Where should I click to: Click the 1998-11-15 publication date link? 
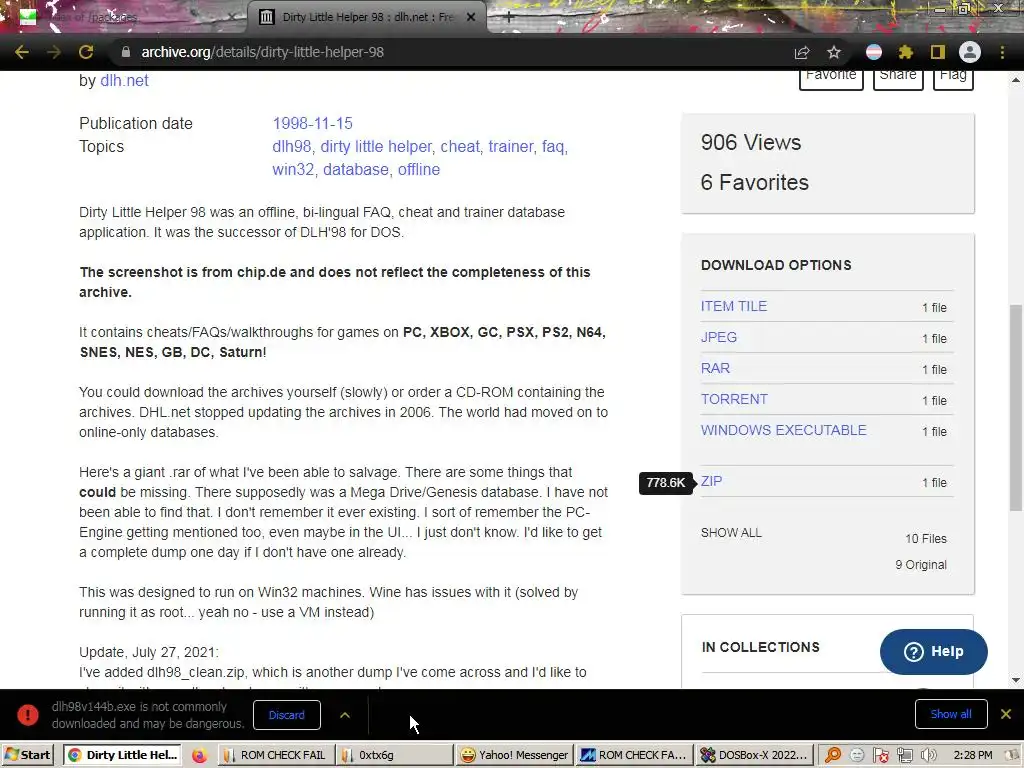coord(312,123)
